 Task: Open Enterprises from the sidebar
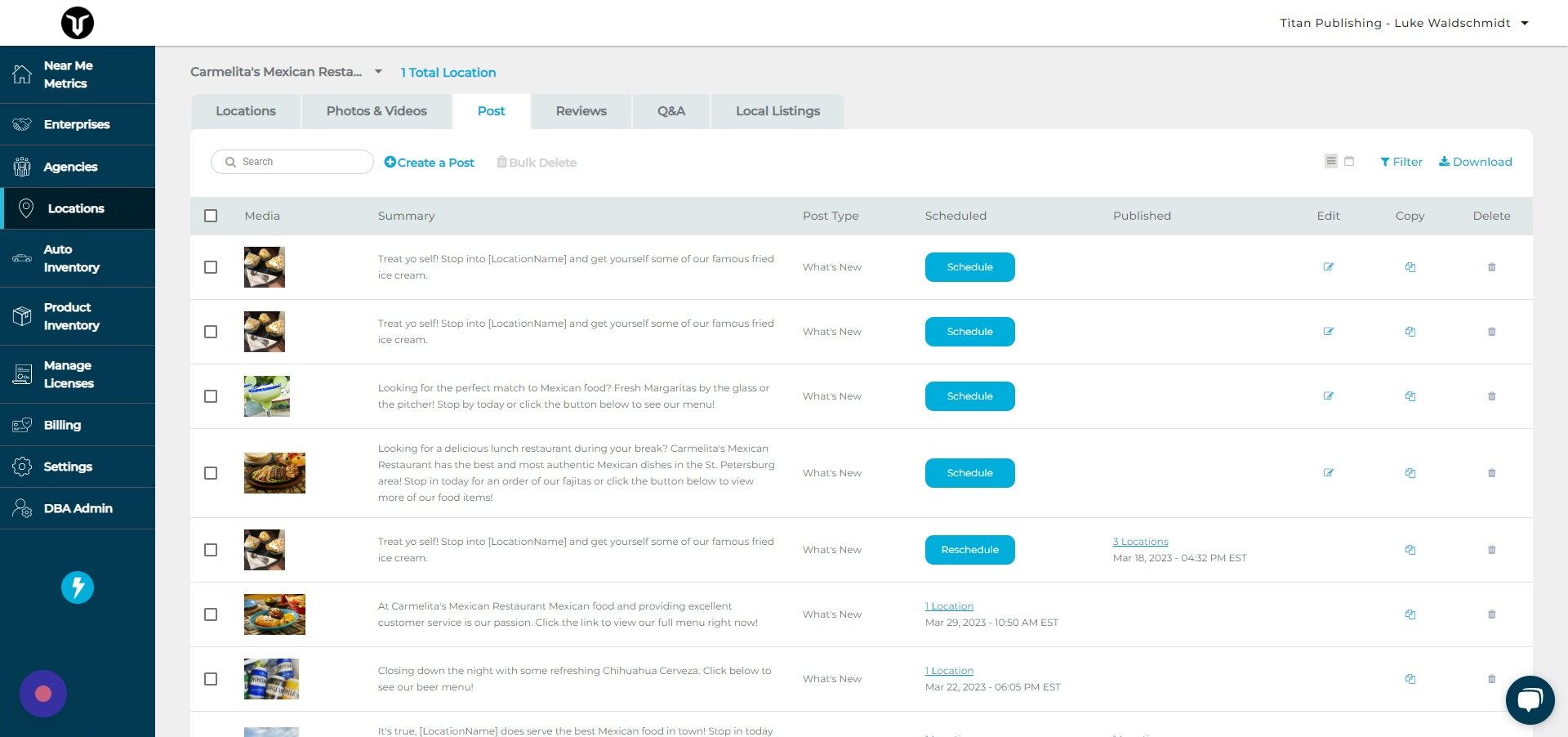(78, 124)
